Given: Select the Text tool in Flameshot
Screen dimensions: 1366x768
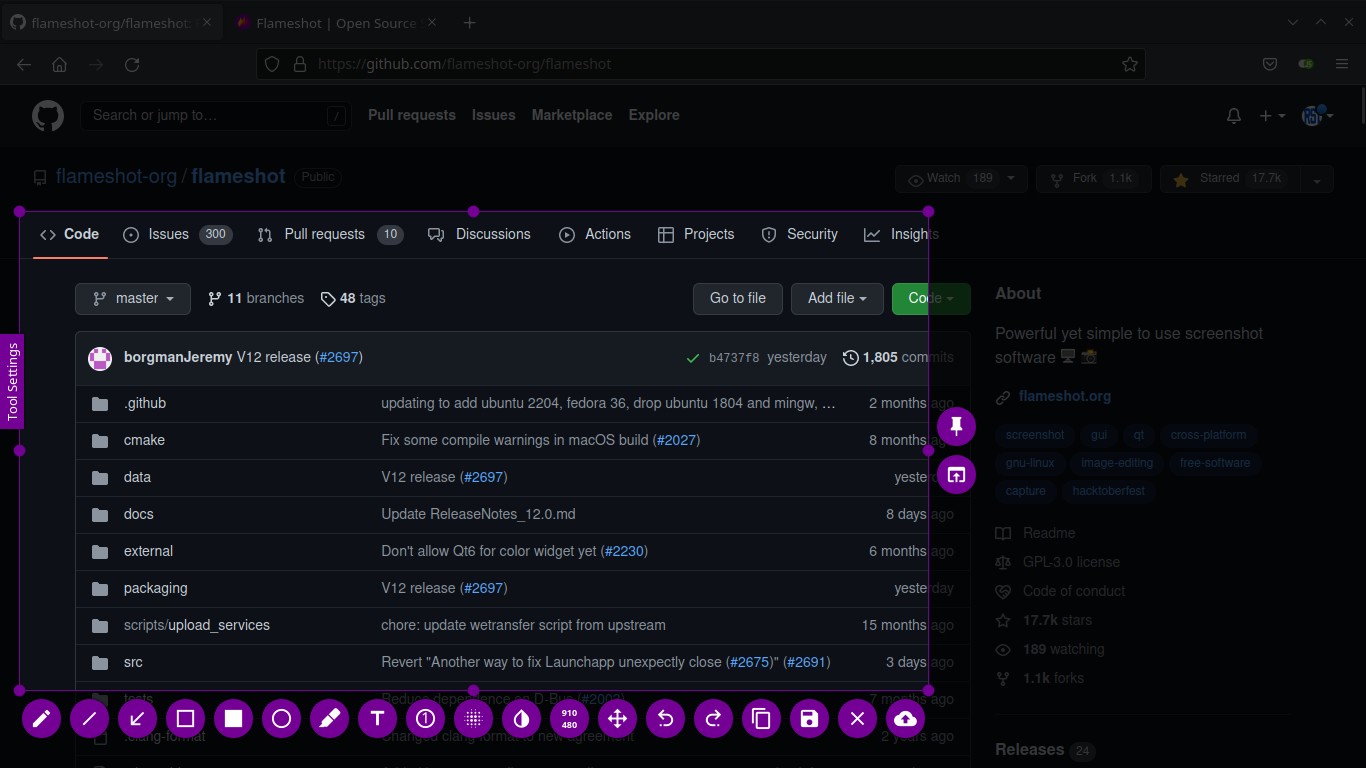Looking at the screenshot, I should (x=377, y=718).
